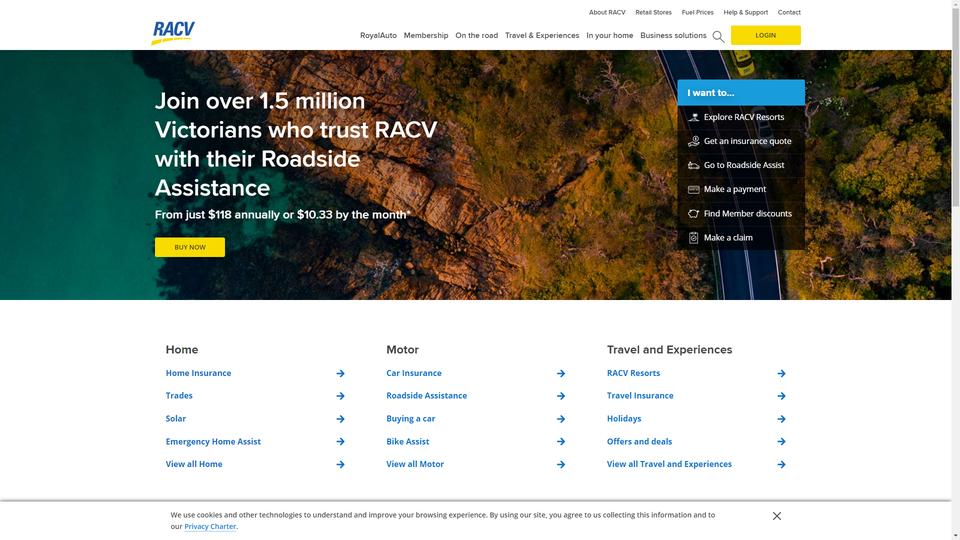This screenshot has height=540, width=960.
Task: Open the Membership menu
Action: pyautogui.click(x=426, y=36)
